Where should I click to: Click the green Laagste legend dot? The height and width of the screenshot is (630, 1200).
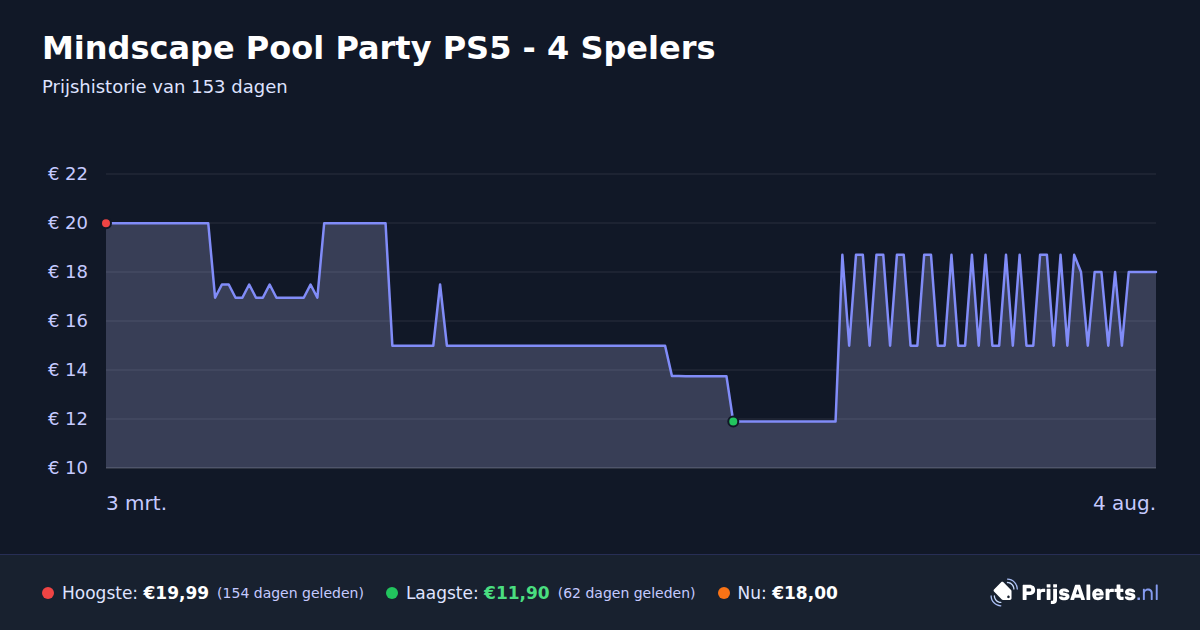[x=392, y=593]
